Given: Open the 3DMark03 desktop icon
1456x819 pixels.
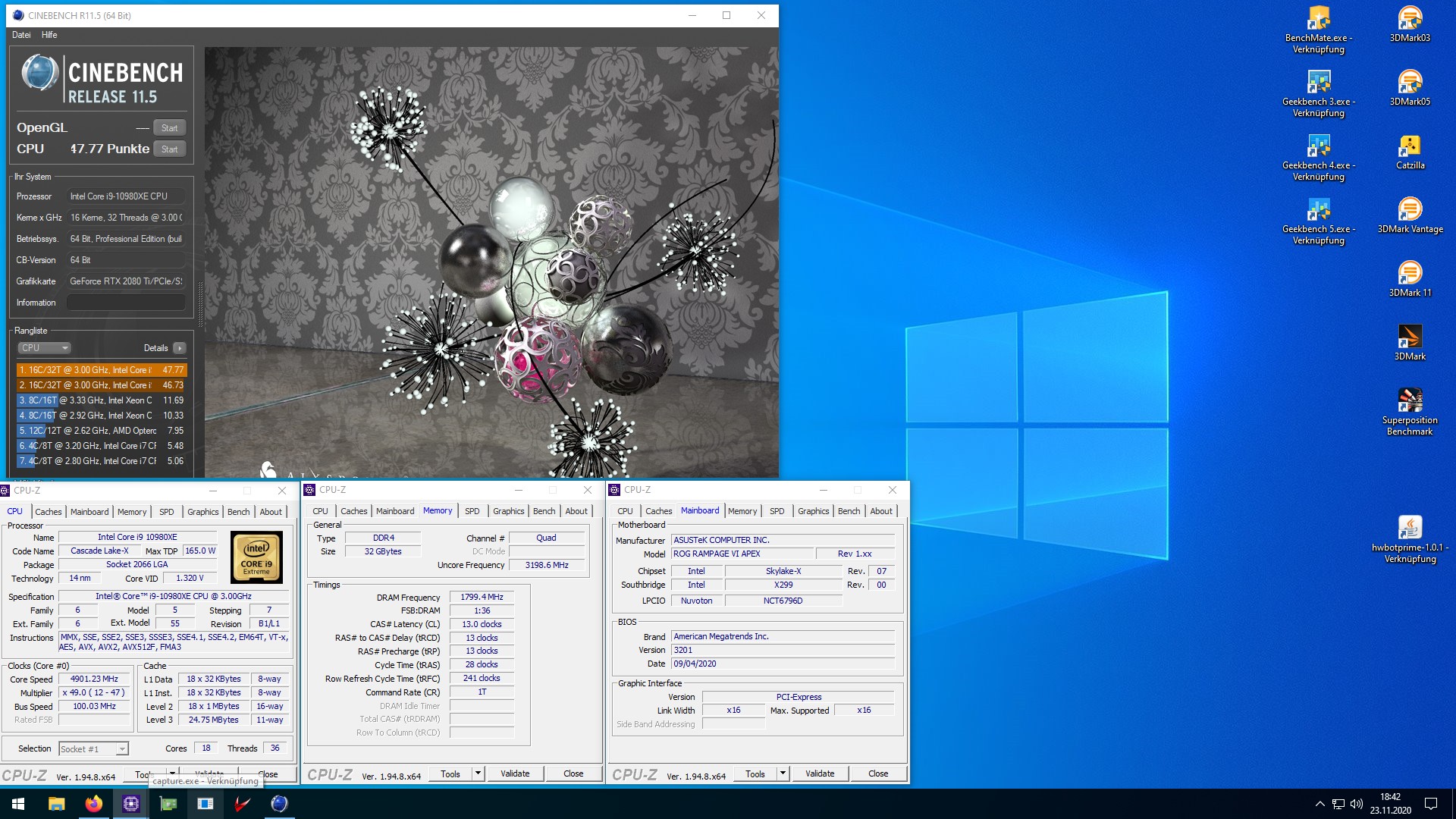Looking at the screenshot, I should [1410, 24].
